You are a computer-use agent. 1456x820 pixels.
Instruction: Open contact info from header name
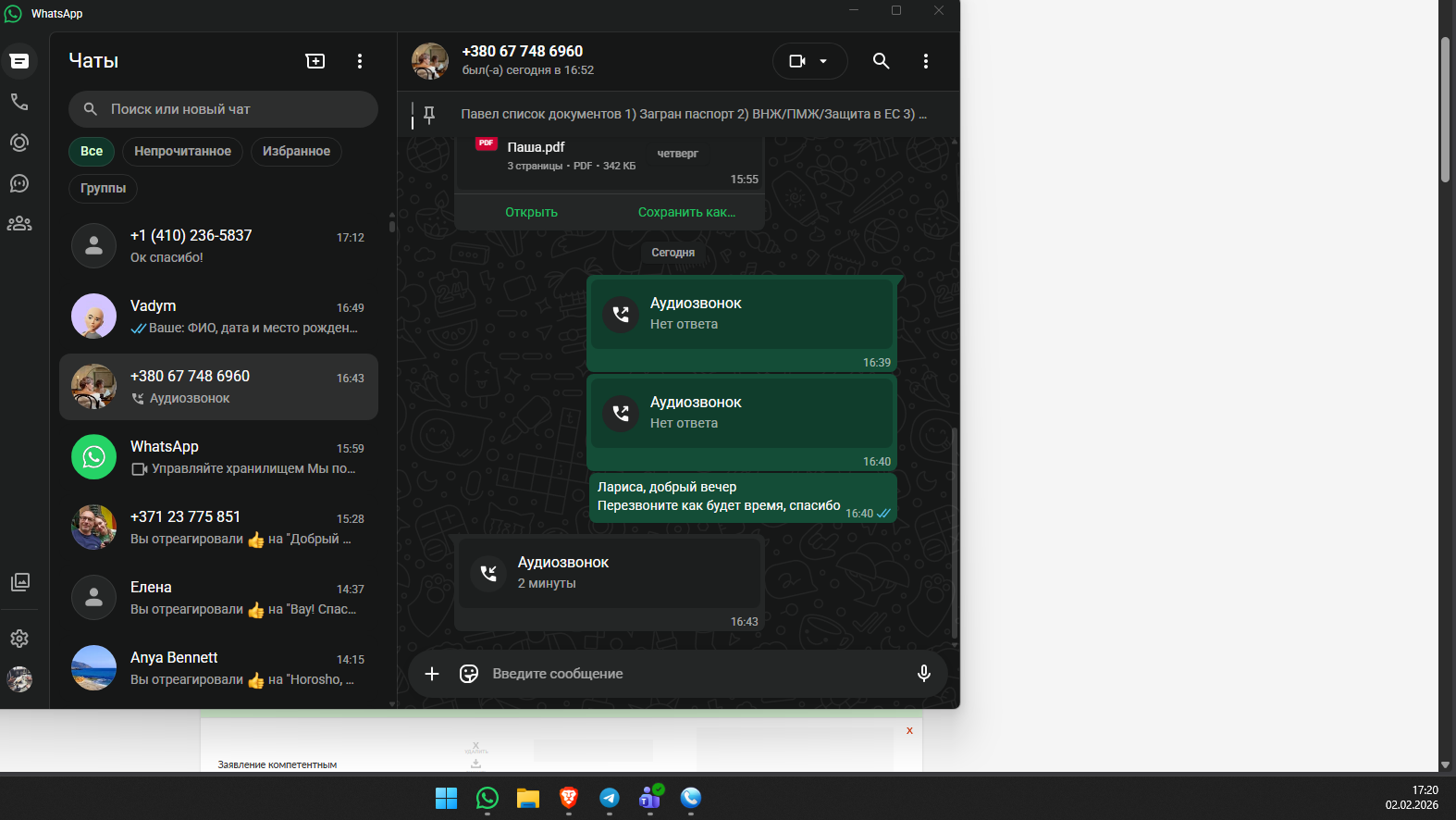[x=523, y=51]
